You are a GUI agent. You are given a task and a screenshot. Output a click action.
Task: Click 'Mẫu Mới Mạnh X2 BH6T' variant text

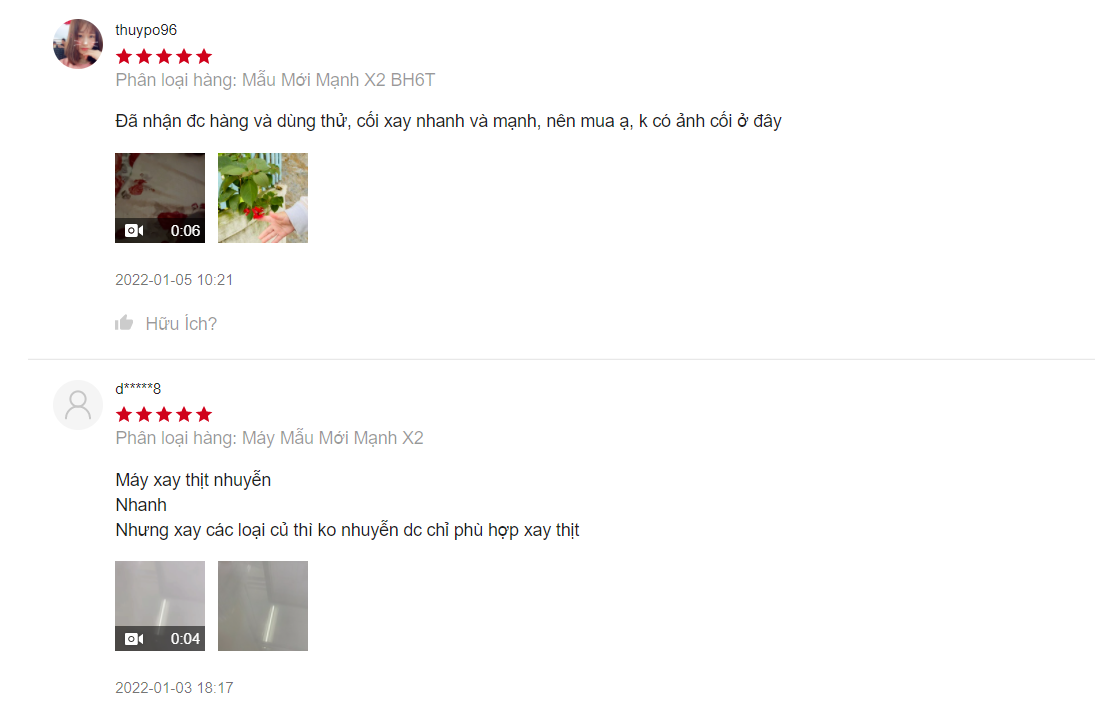click(338, 80)
